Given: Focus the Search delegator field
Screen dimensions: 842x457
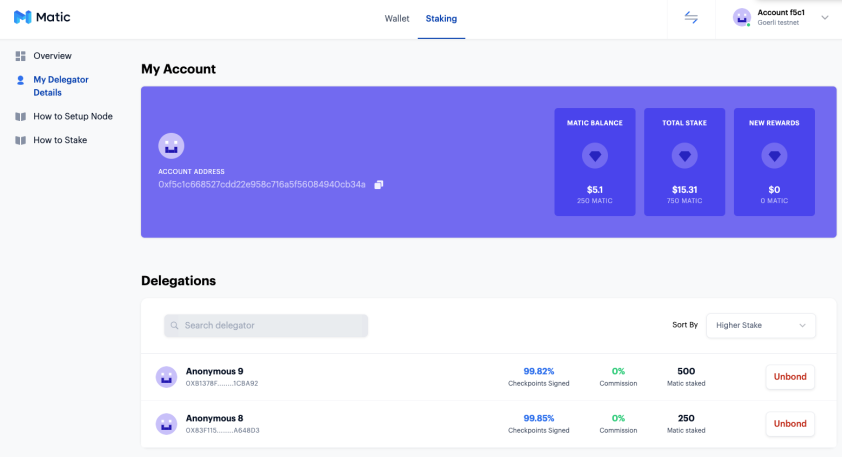Looking at the screenshot, I should [266, 325].
